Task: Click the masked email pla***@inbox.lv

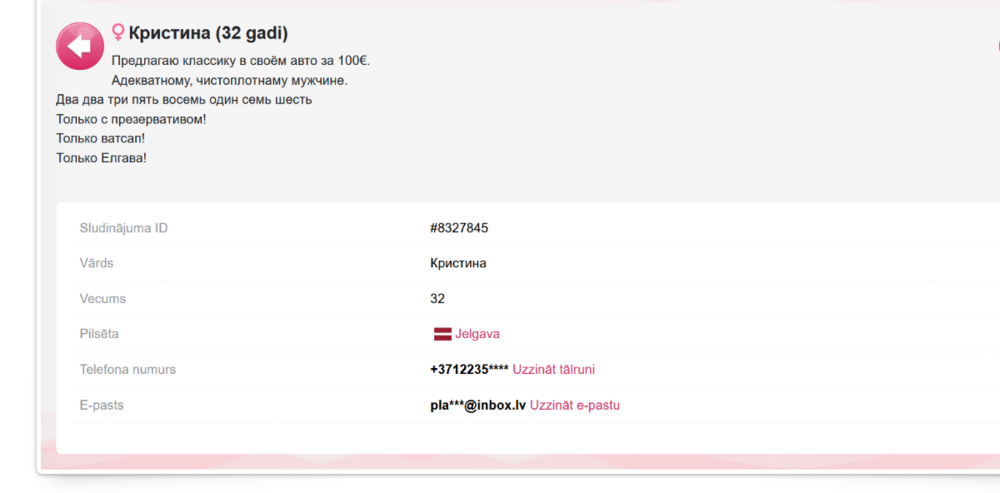Action: (x=478, y=406)
